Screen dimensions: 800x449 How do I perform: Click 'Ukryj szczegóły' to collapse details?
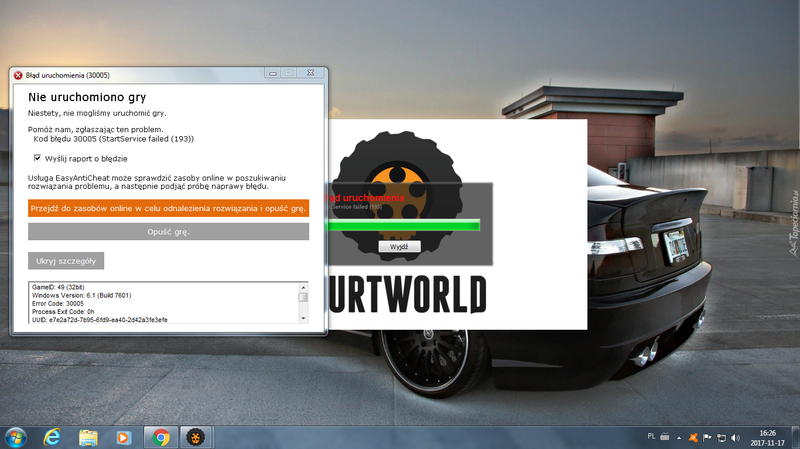click(x=66, y=261)
